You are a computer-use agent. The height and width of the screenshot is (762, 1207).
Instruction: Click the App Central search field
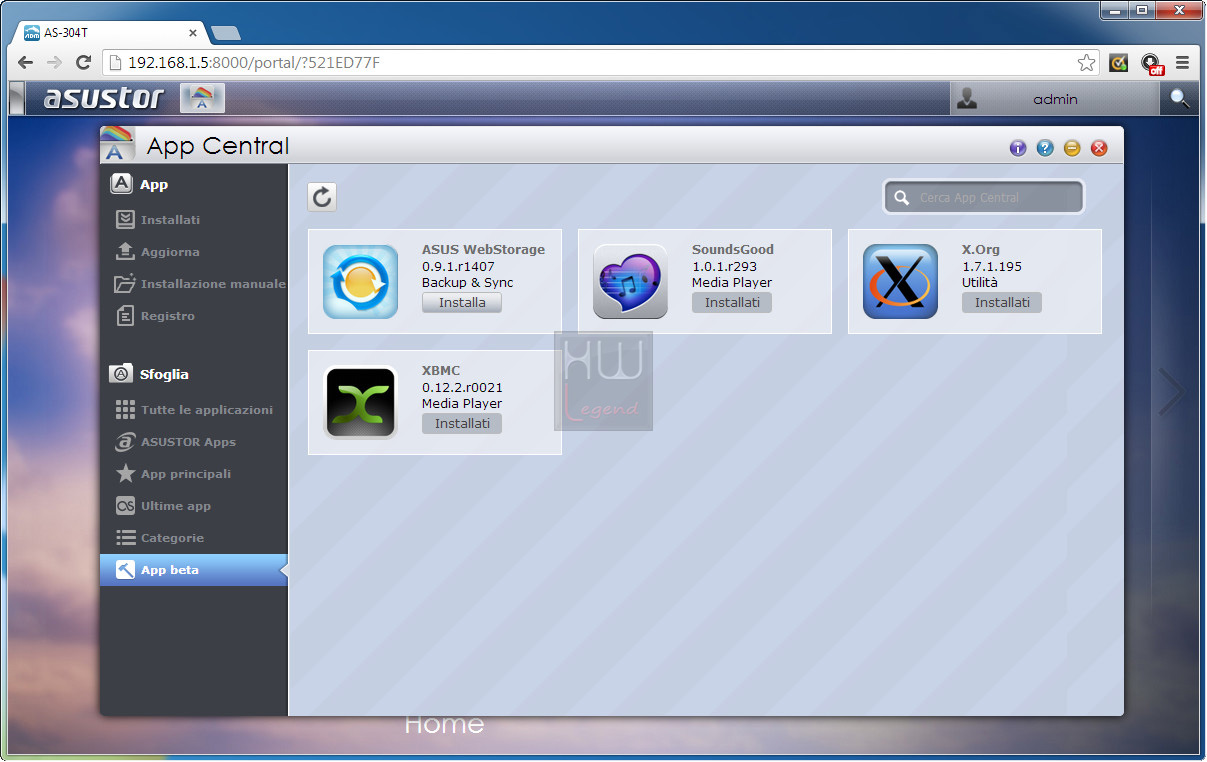(984, 197)
